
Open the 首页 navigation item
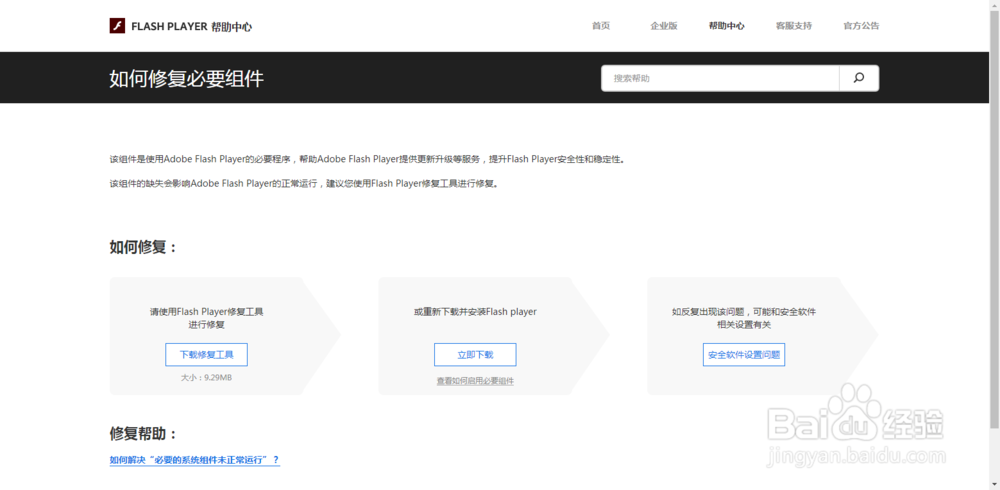(601, 26)
